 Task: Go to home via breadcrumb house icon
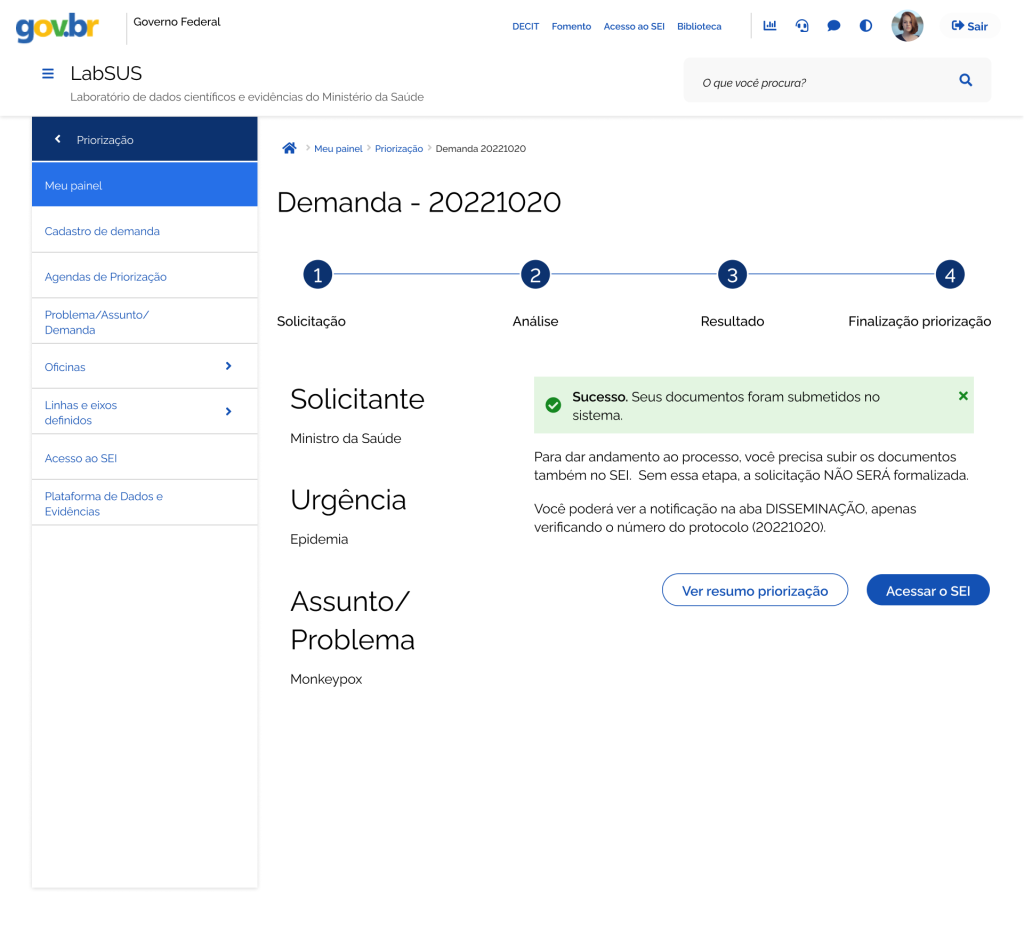pos(289,148)
